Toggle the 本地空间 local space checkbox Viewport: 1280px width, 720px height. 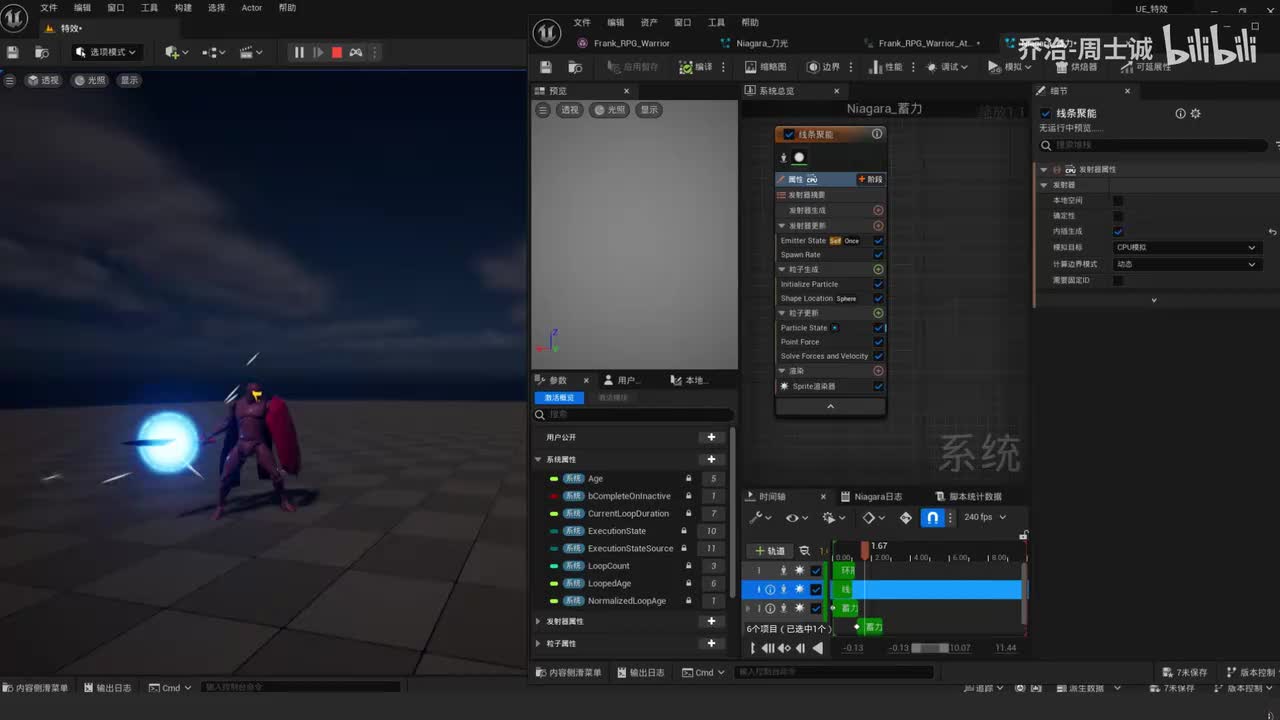tap(1118, 200)
